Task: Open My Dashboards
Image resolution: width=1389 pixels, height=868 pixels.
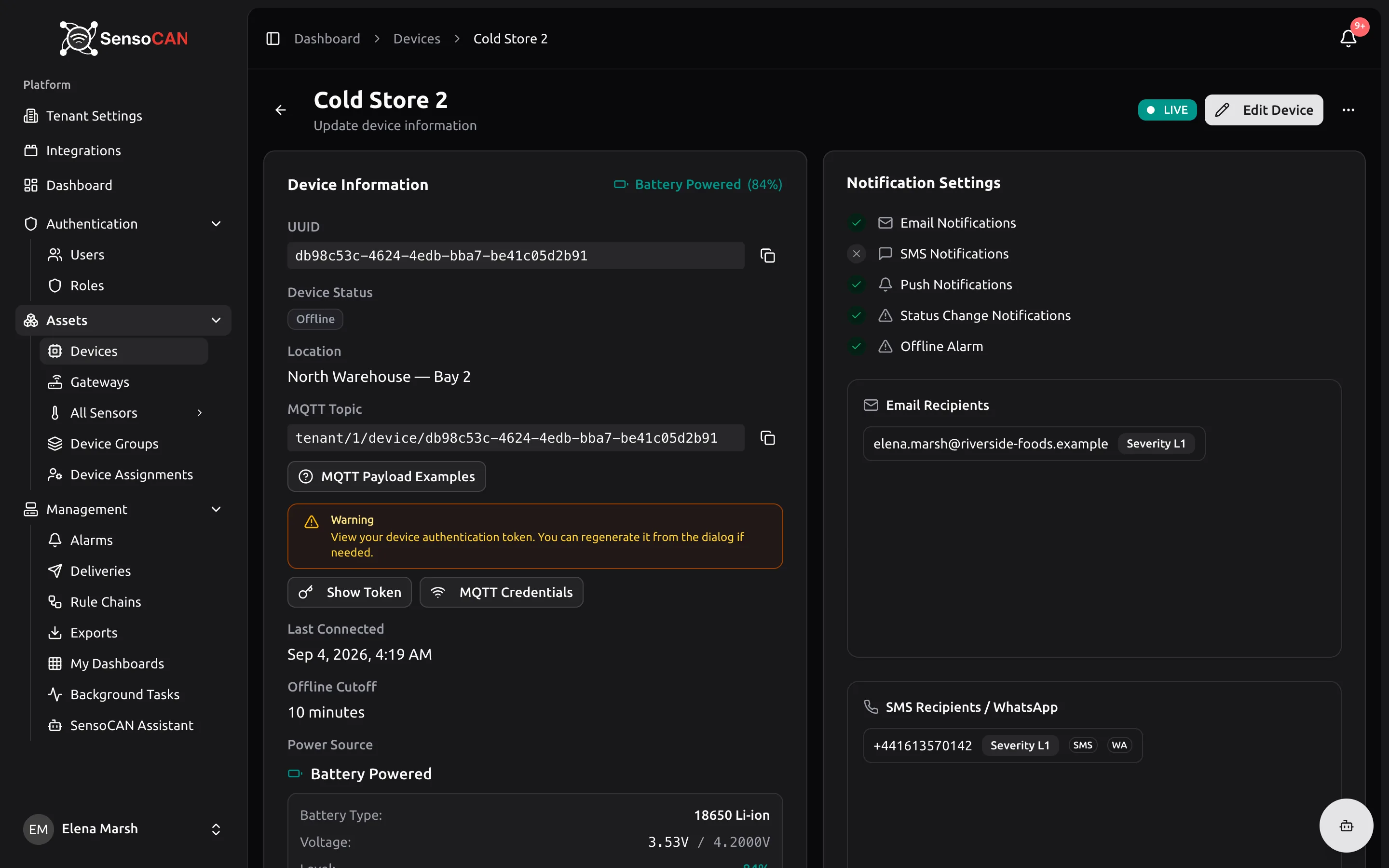Action: [x=123, y=664]
